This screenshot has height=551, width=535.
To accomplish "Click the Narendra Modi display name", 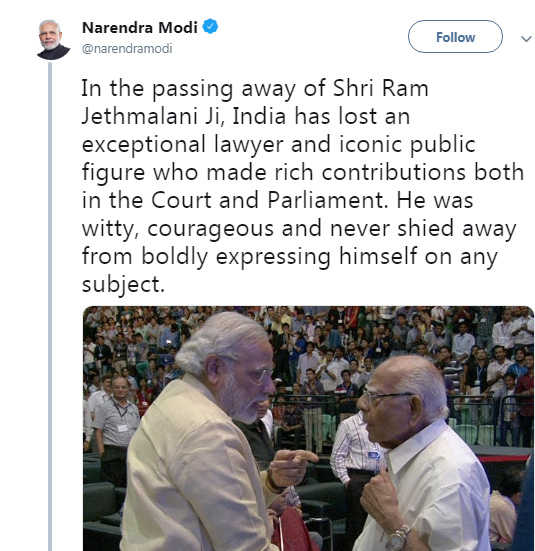I will coord(140,27).
